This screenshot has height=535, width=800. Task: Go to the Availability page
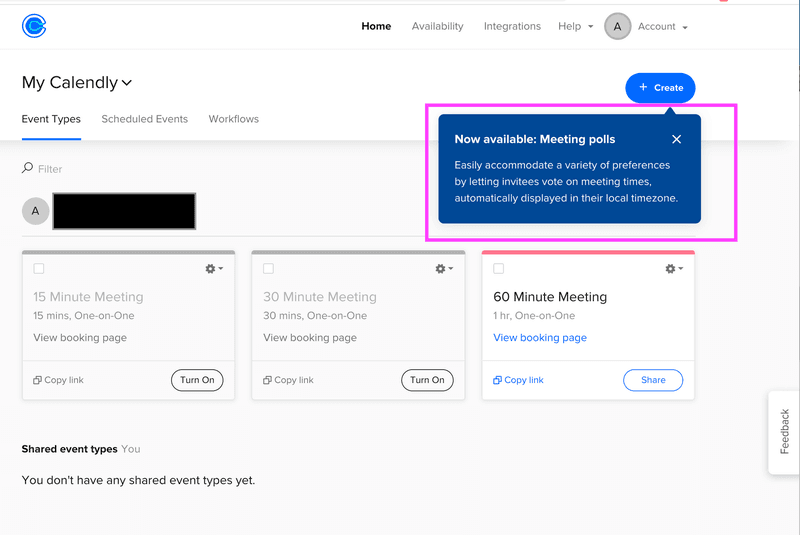click(x=437, y=27)
